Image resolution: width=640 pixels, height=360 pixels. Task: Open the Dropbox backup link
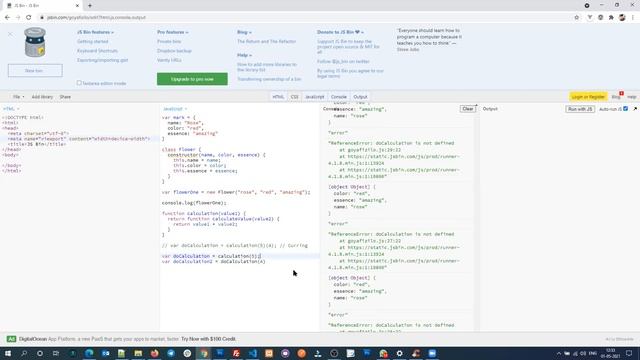pyautogui.click(x=174, y=51)
